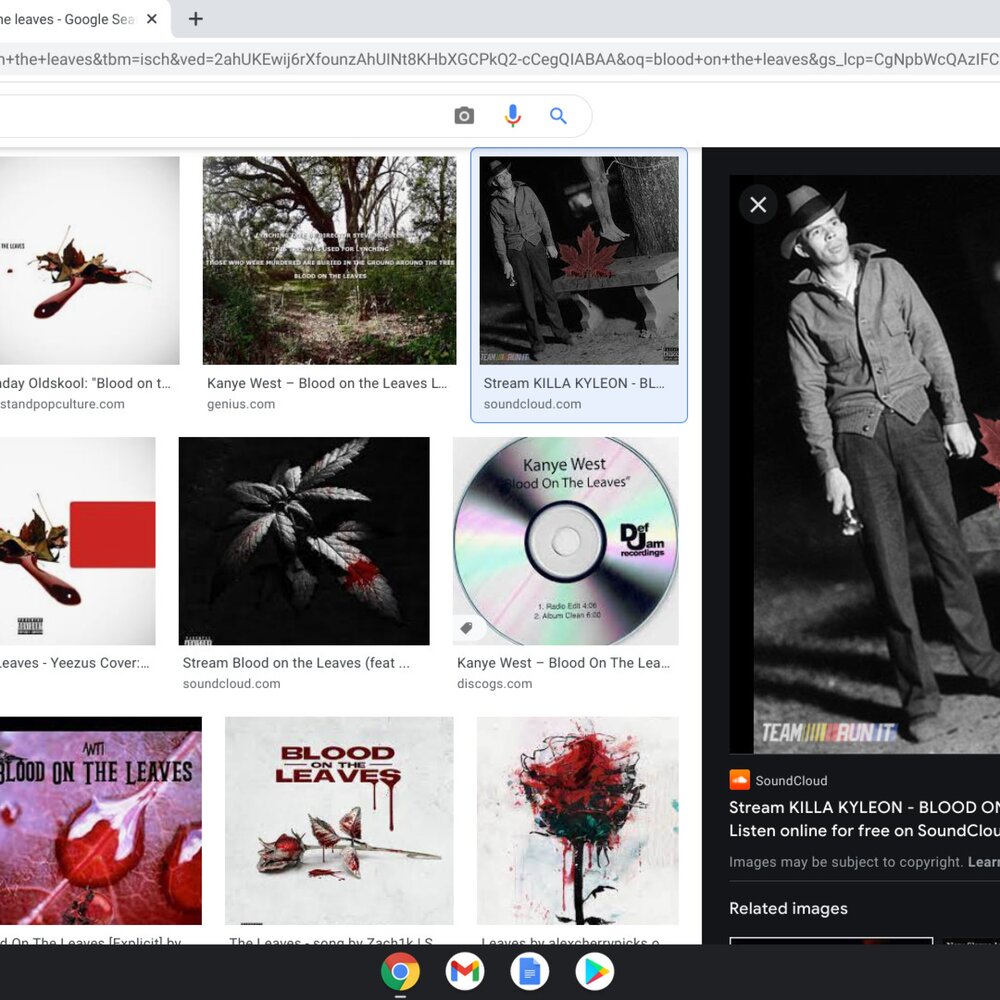The height and width of the screenshot is (1000, 1000).
Task: Click the camera search-by-image icon
Action: [x=464, y=116]
